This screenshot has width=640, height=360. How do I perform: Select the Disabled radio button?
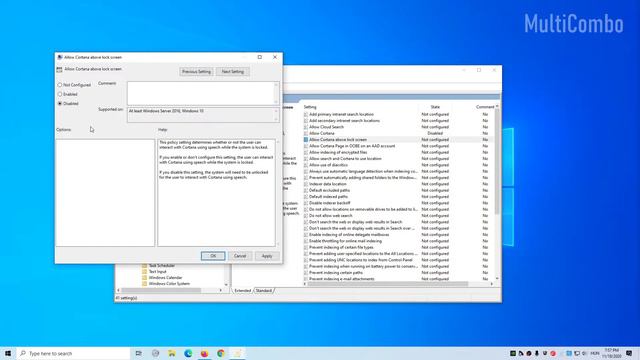click(60, 104)
